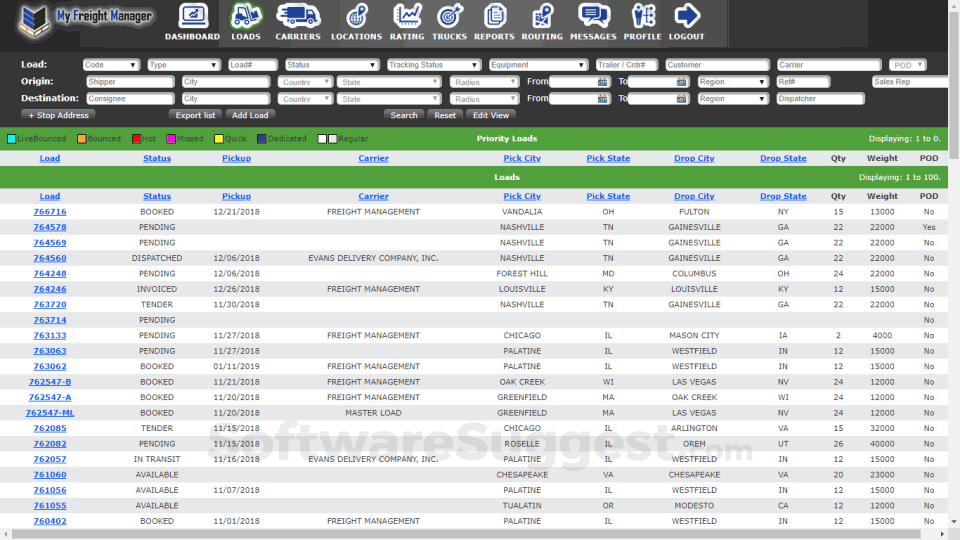The height and width of the screenshot is (540, 960).
Task: Click the vertical scrollbar down arrow
Action: tap(954, 522)
